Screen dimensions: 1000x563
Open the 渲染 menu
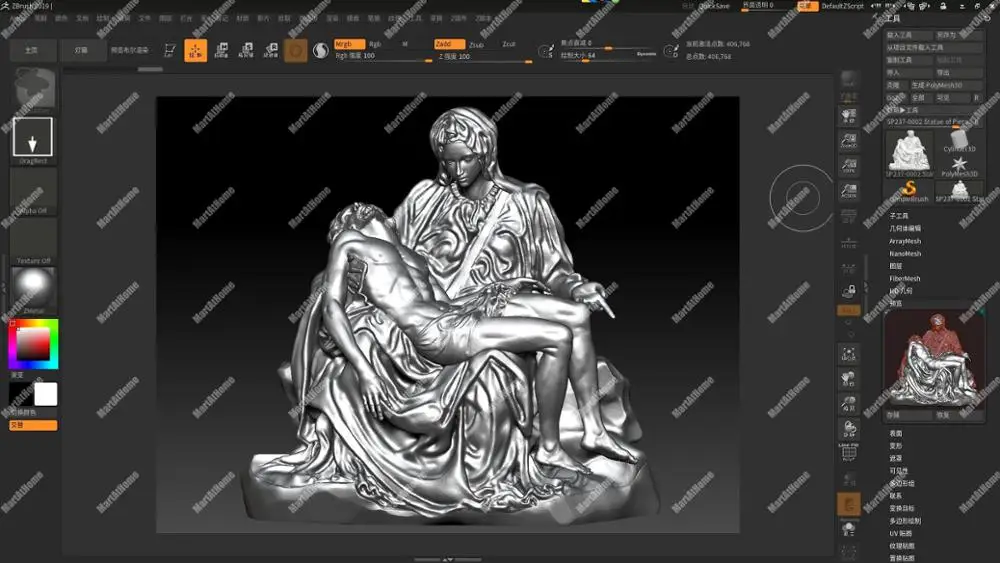[332, 18]
